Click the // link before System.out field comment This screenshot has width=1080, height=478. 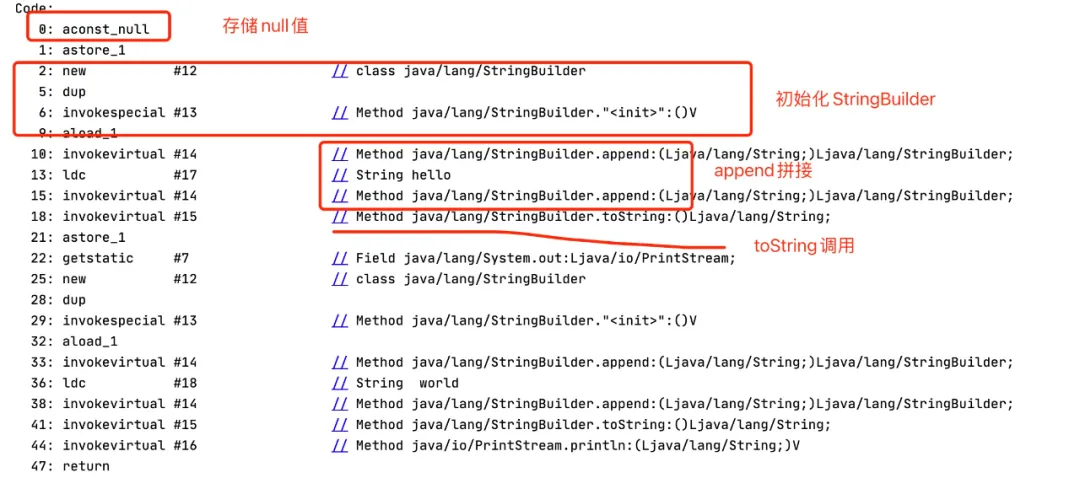[x=338, y=258]
